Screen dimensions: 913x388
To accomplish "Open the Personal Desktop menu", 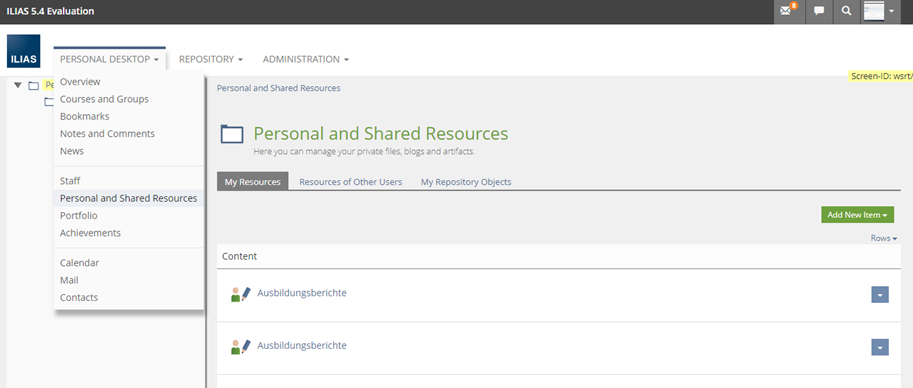I will (109, 59).
